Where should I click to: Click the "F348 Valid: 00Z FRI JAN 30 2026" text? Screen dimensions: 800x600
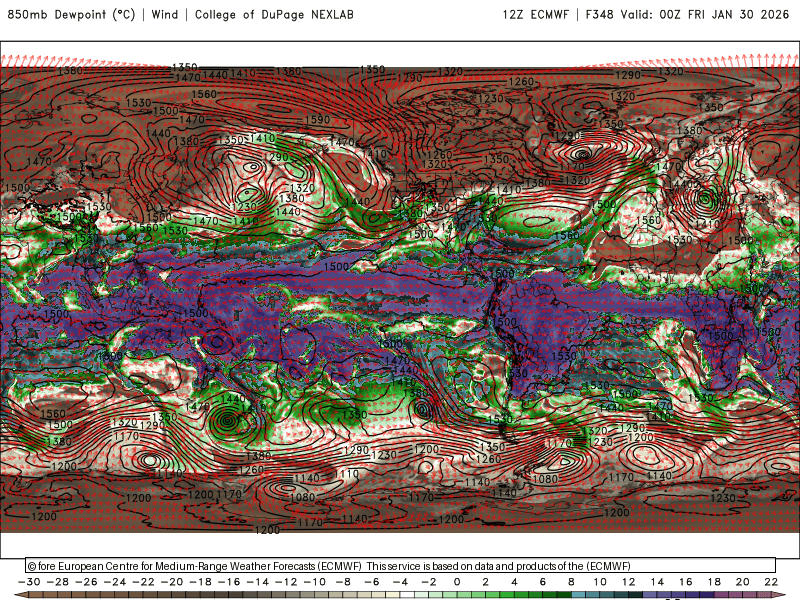(x=687, y=15)
